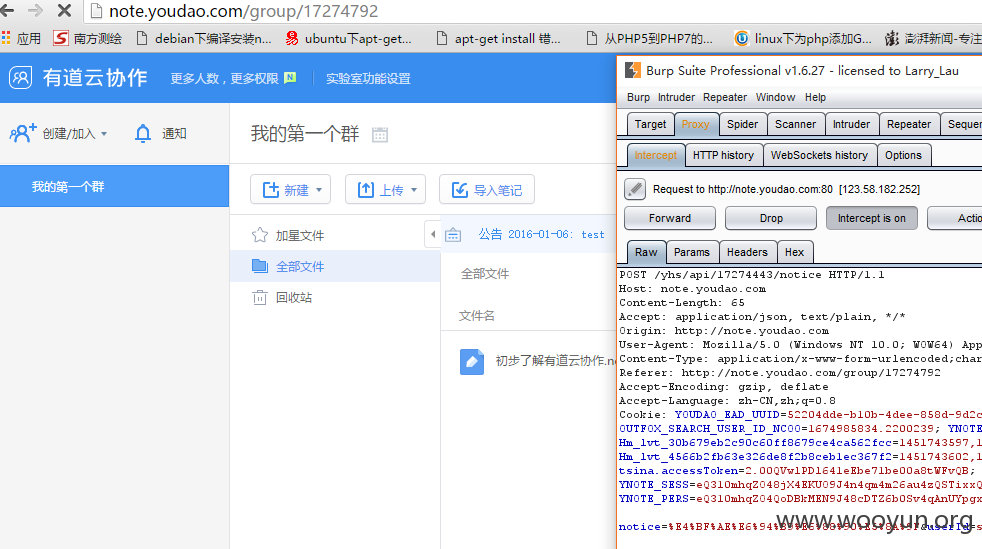Open the ubuntu下apt-get bookmark
The width and height of the screenshot is (982, 549).
349,38
